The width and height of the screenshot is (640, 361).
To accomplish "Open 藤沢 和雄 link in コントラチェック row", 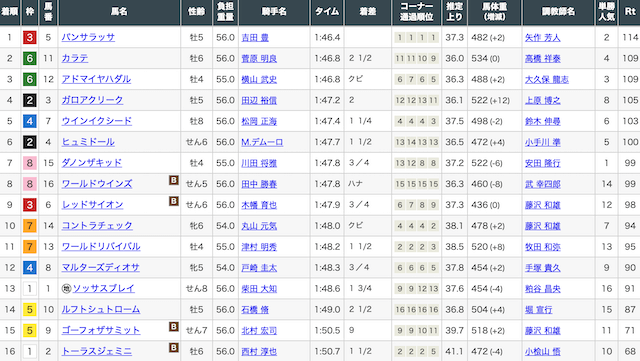I will 542,226.
